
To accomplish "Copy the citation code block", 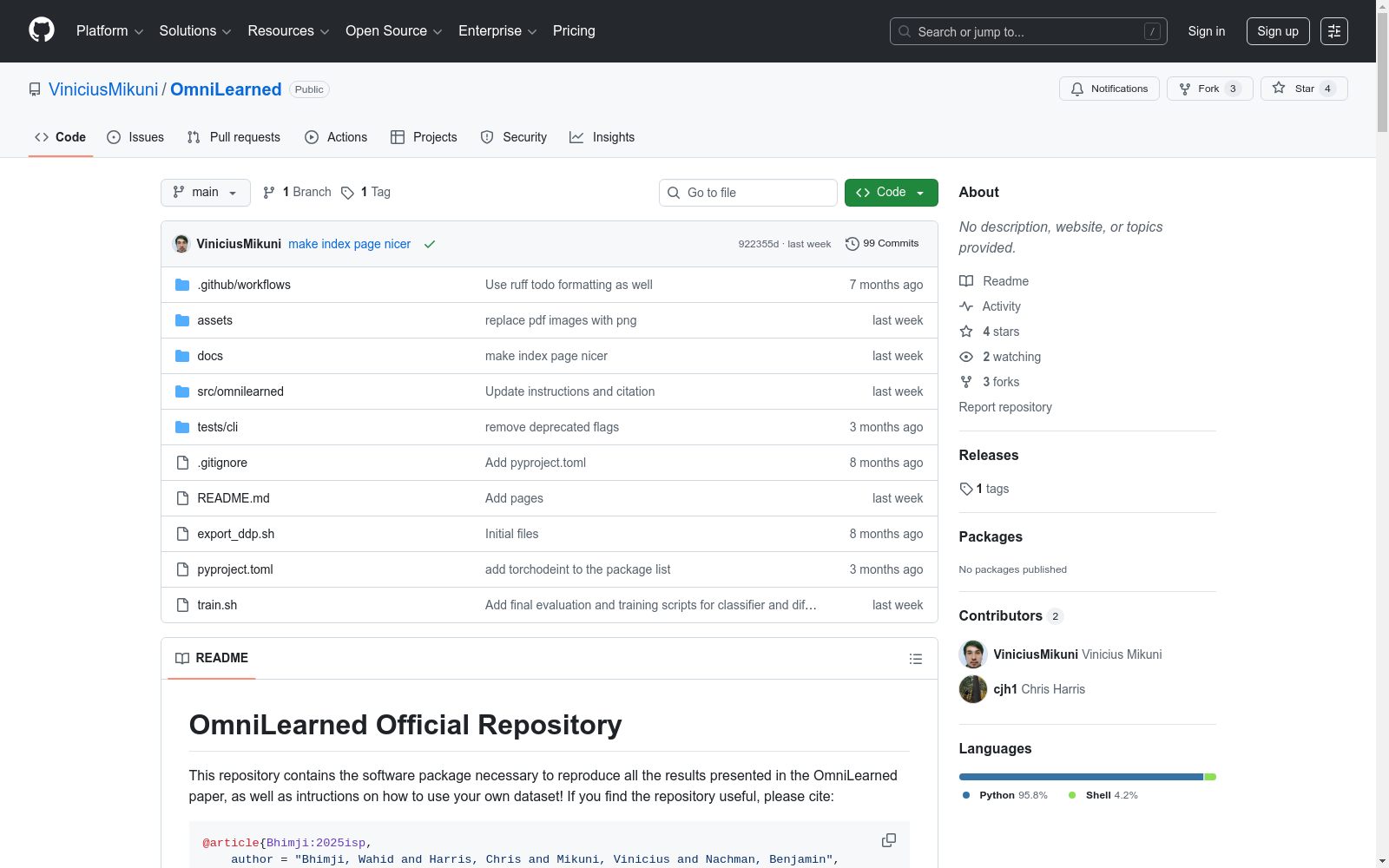I will tap(889, 840).
